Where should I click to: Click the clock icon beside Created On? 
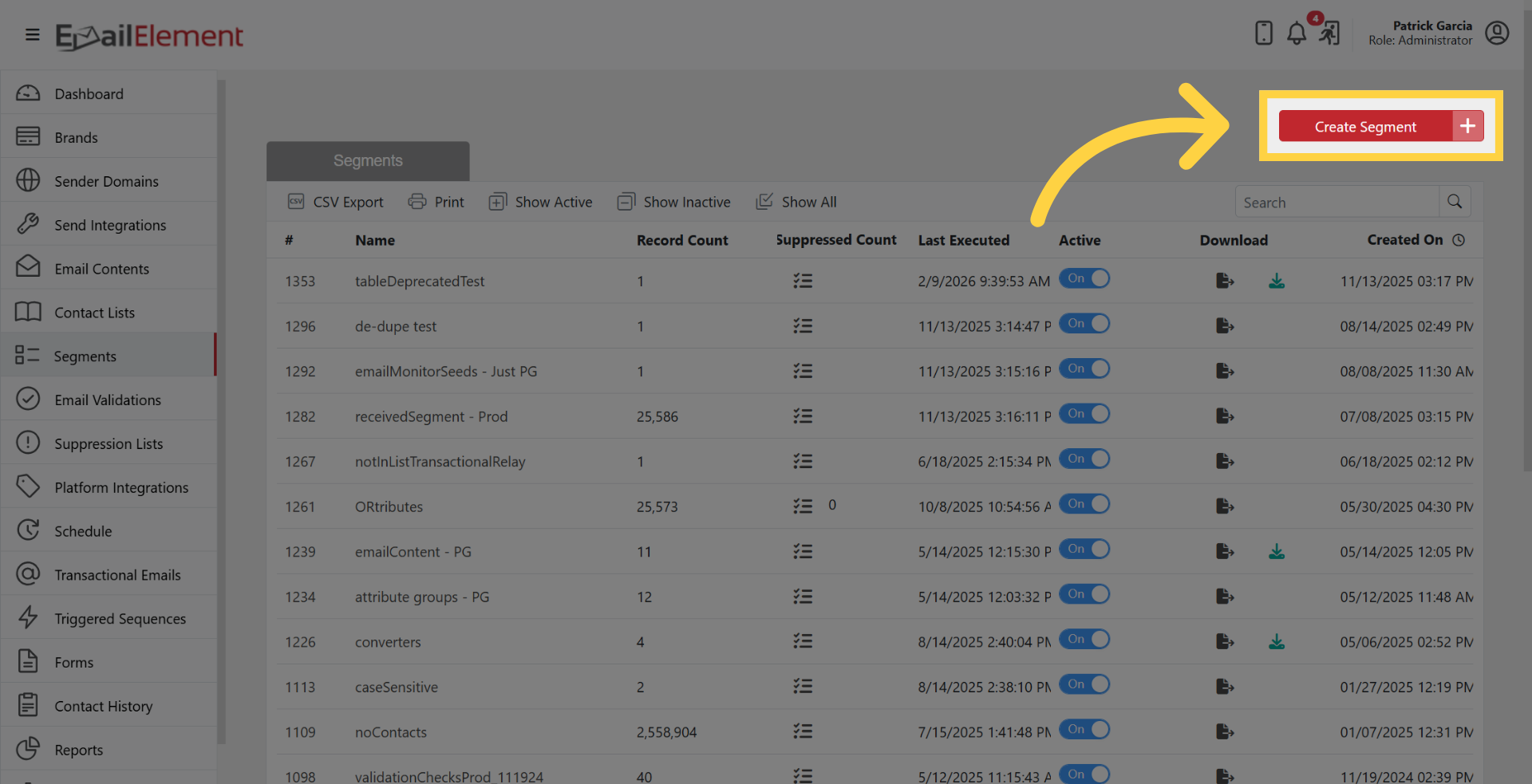pos(1459,240)
